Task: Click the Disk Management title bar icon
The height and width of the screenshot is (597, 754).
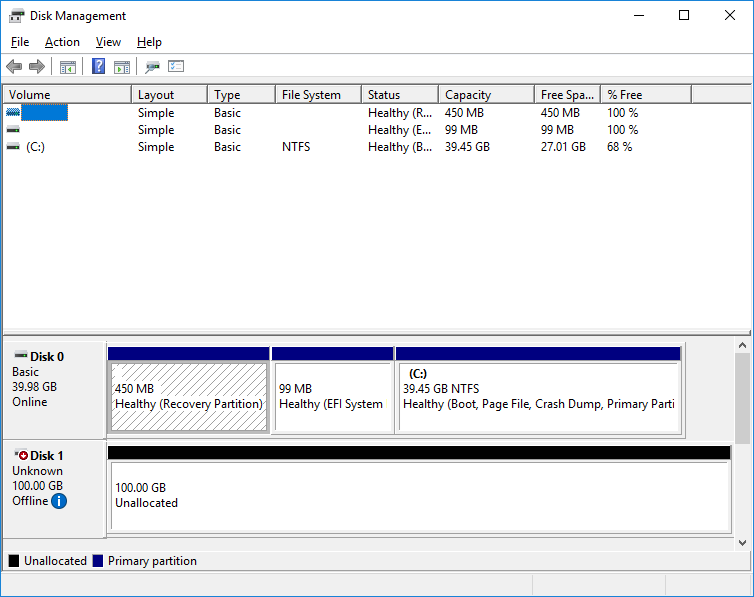Action: (16, 16)
